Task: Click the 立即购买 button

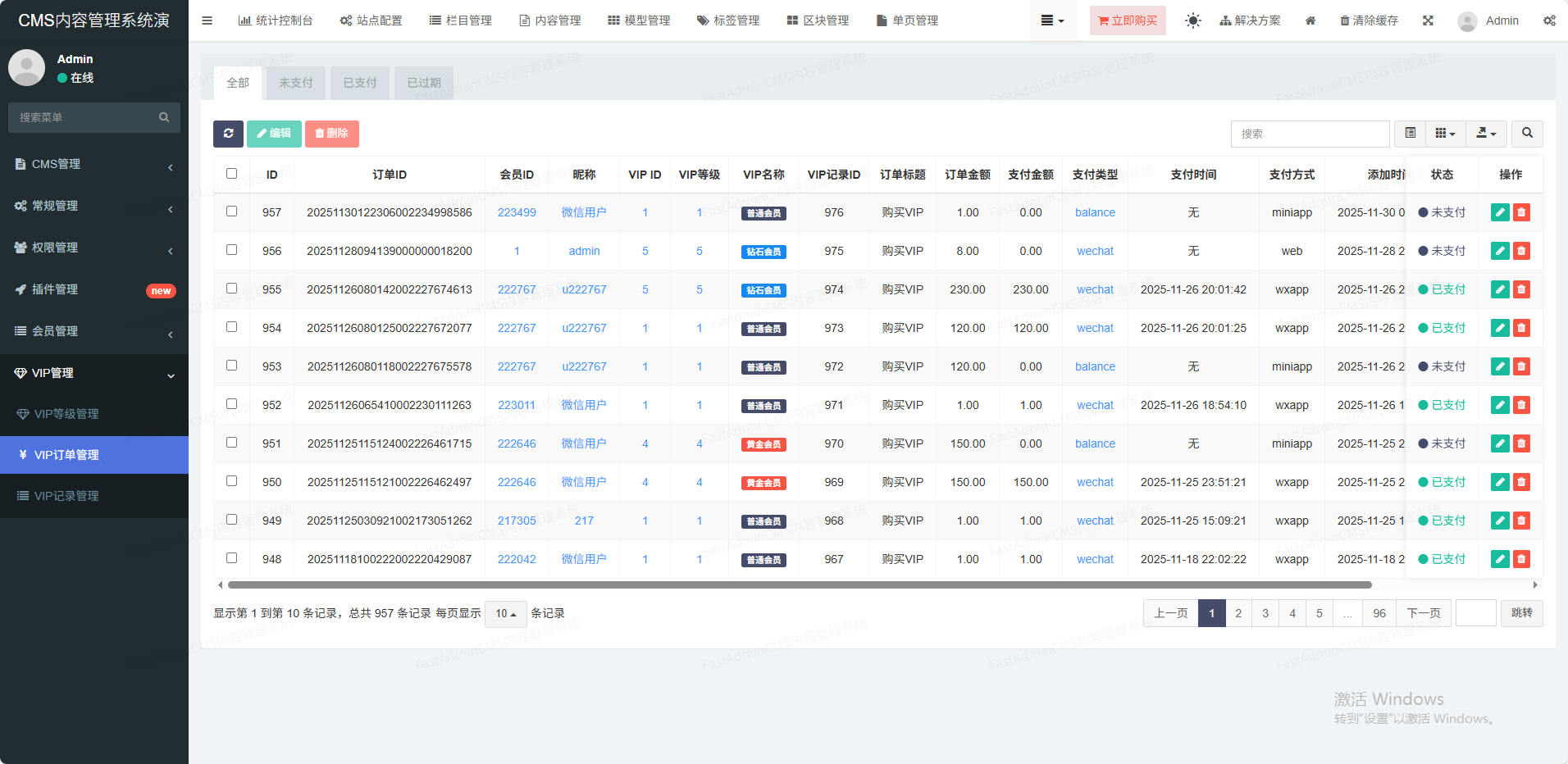Action: 1128,20
